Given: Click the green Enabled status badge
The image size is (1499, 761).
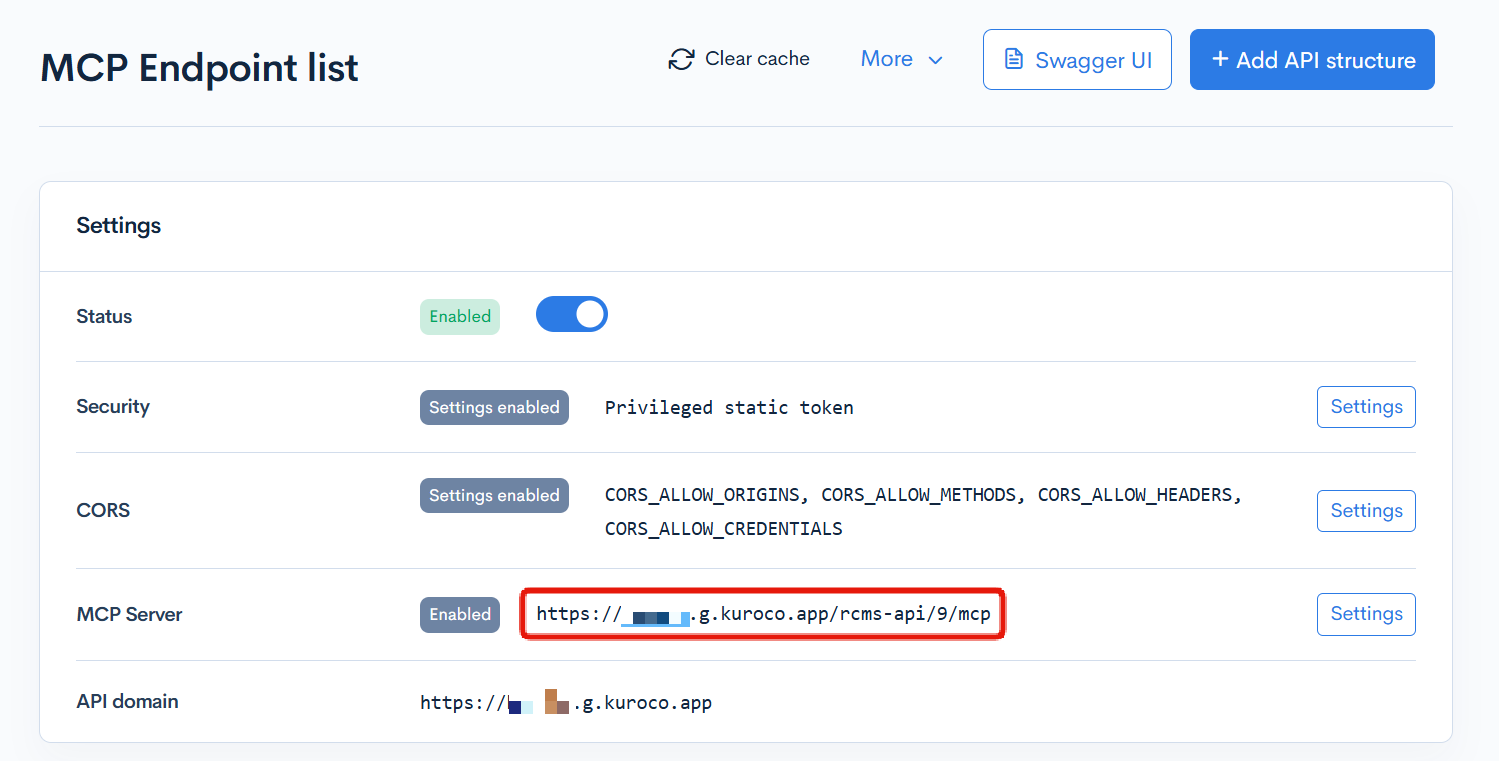Looking at the screenshot, I should coord(460,316).
